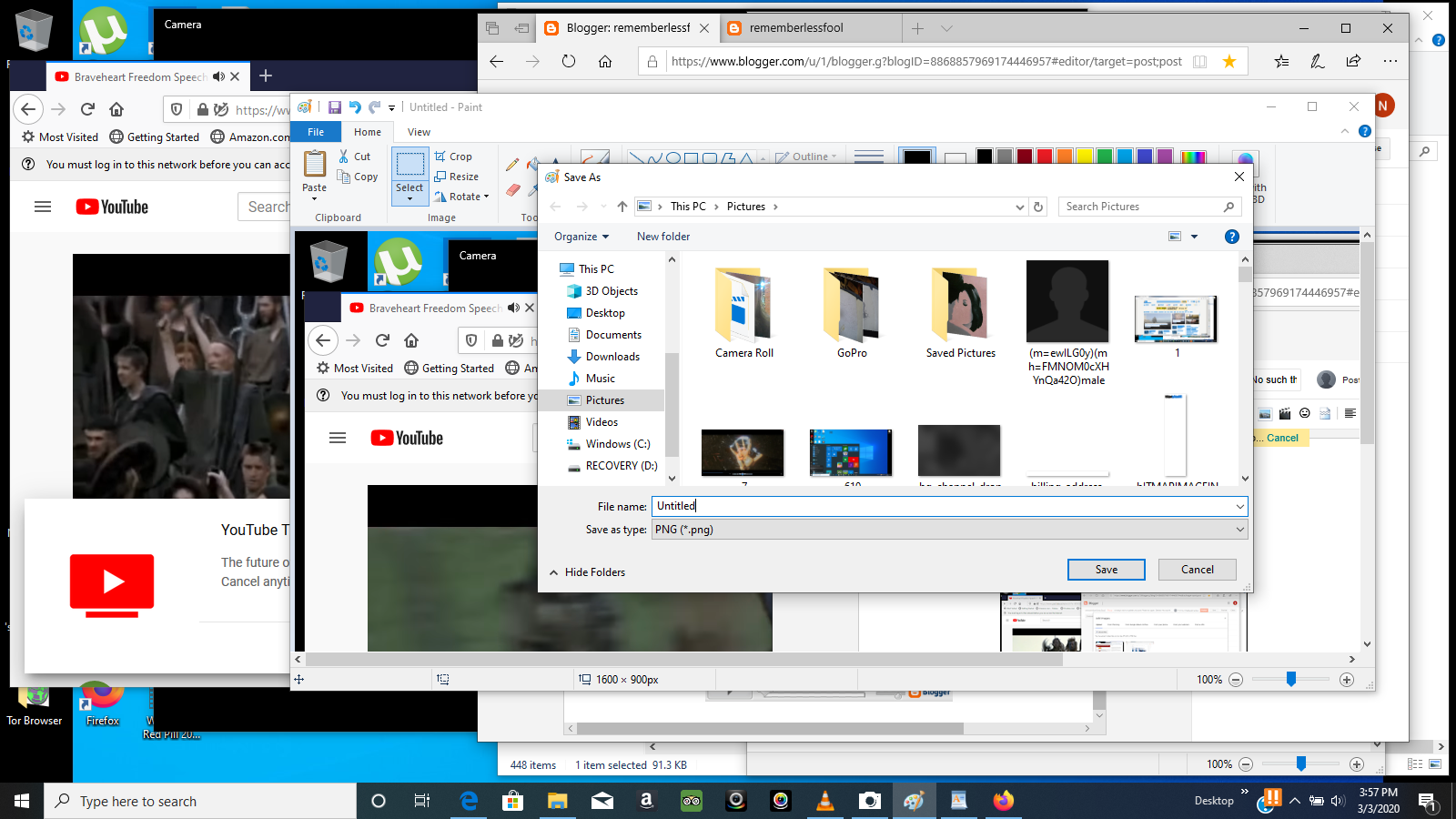The width and height of the screenshot is (1456, 819).
Task: Open the YouTube hamburger menu in Firefox
Action: pos(43,207)
